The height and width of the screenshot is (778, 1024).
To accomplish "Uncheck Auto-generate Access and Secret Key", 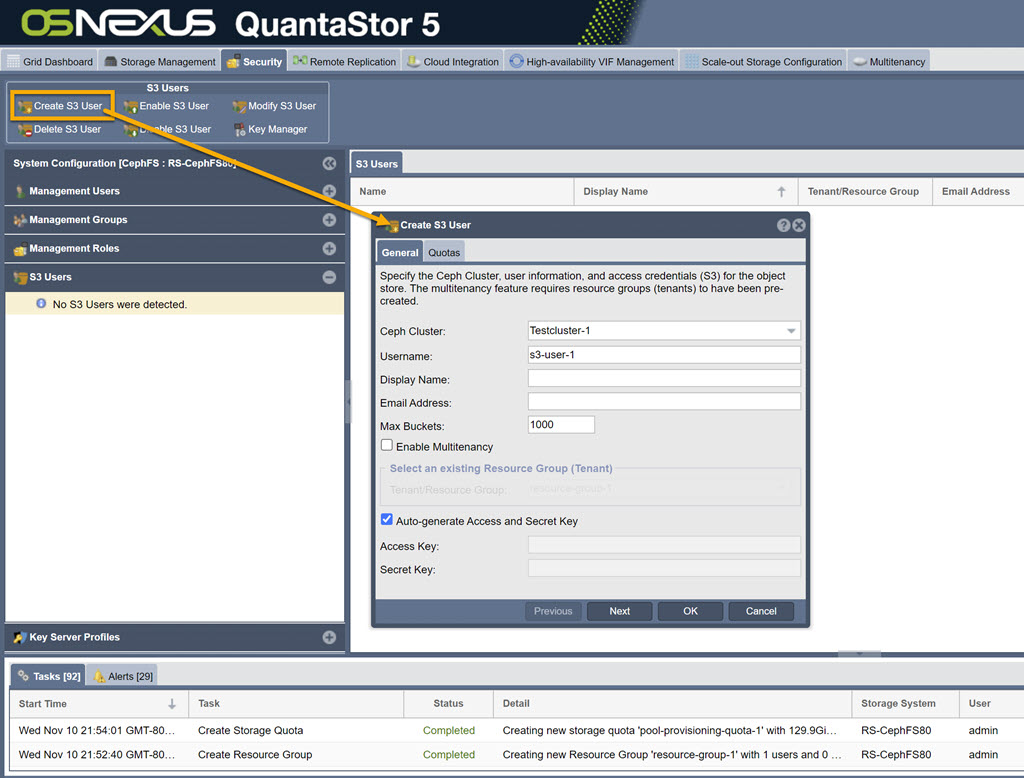I will [x=387, y=519].
